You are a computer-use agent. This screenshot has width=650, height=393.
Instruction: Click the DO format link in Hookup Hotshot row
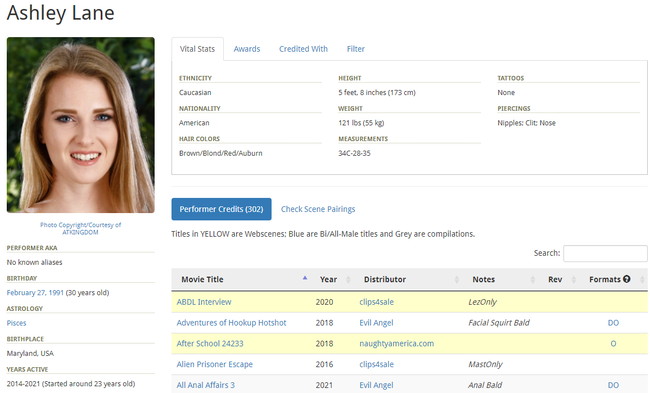coord(613,323)
